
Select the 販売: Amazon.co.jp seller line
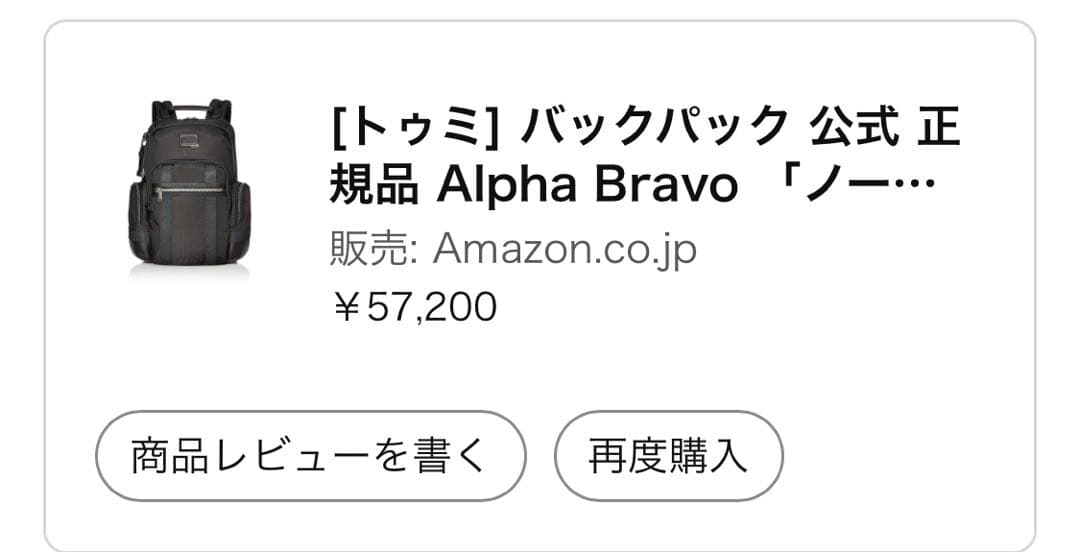[512, 250]
